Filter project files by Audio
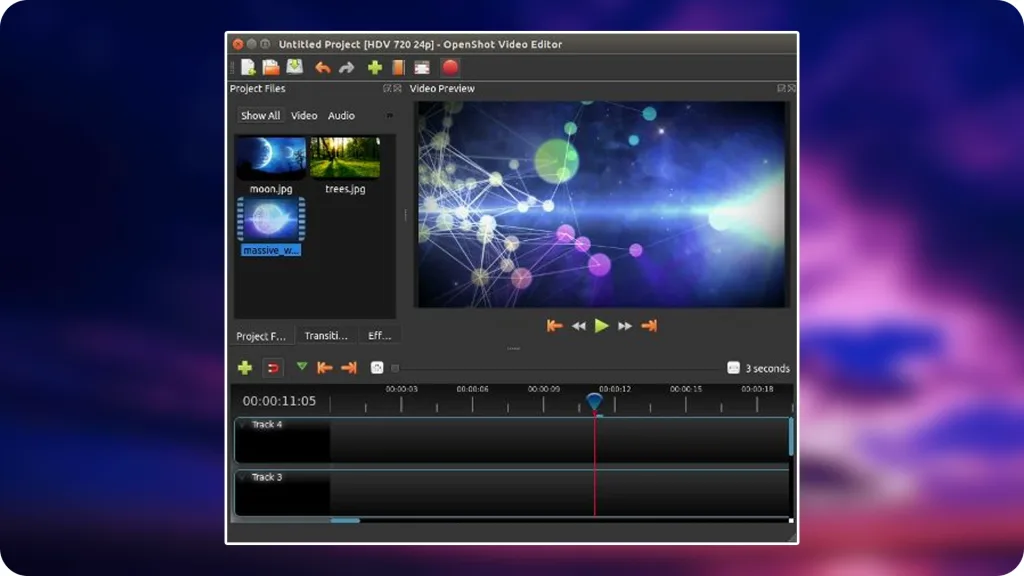Viewport: 1024px width, 576px height. pyautogui.click(x=341, y=116)
